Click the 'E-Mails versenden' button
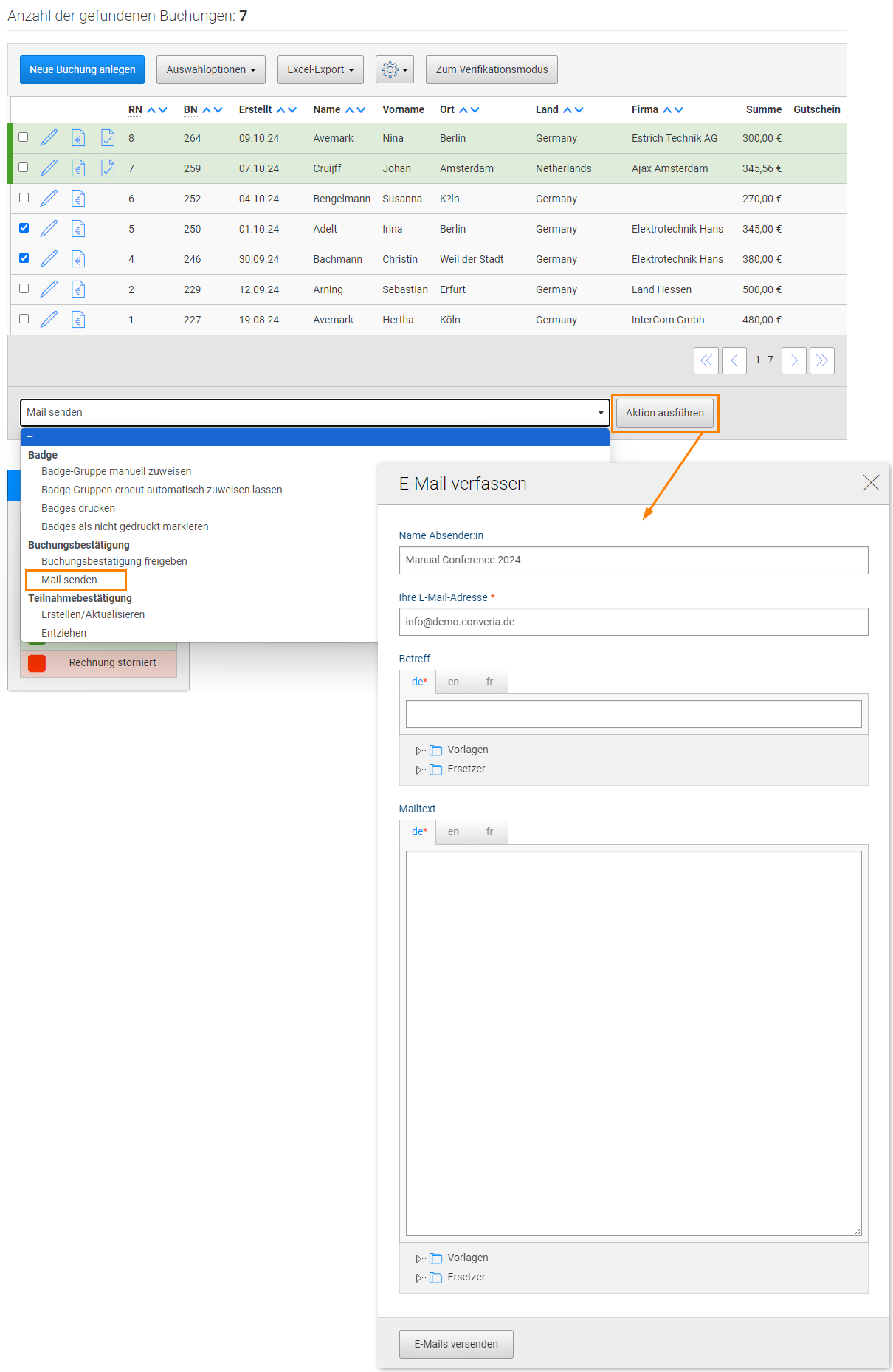 [x=456, y=1344]
